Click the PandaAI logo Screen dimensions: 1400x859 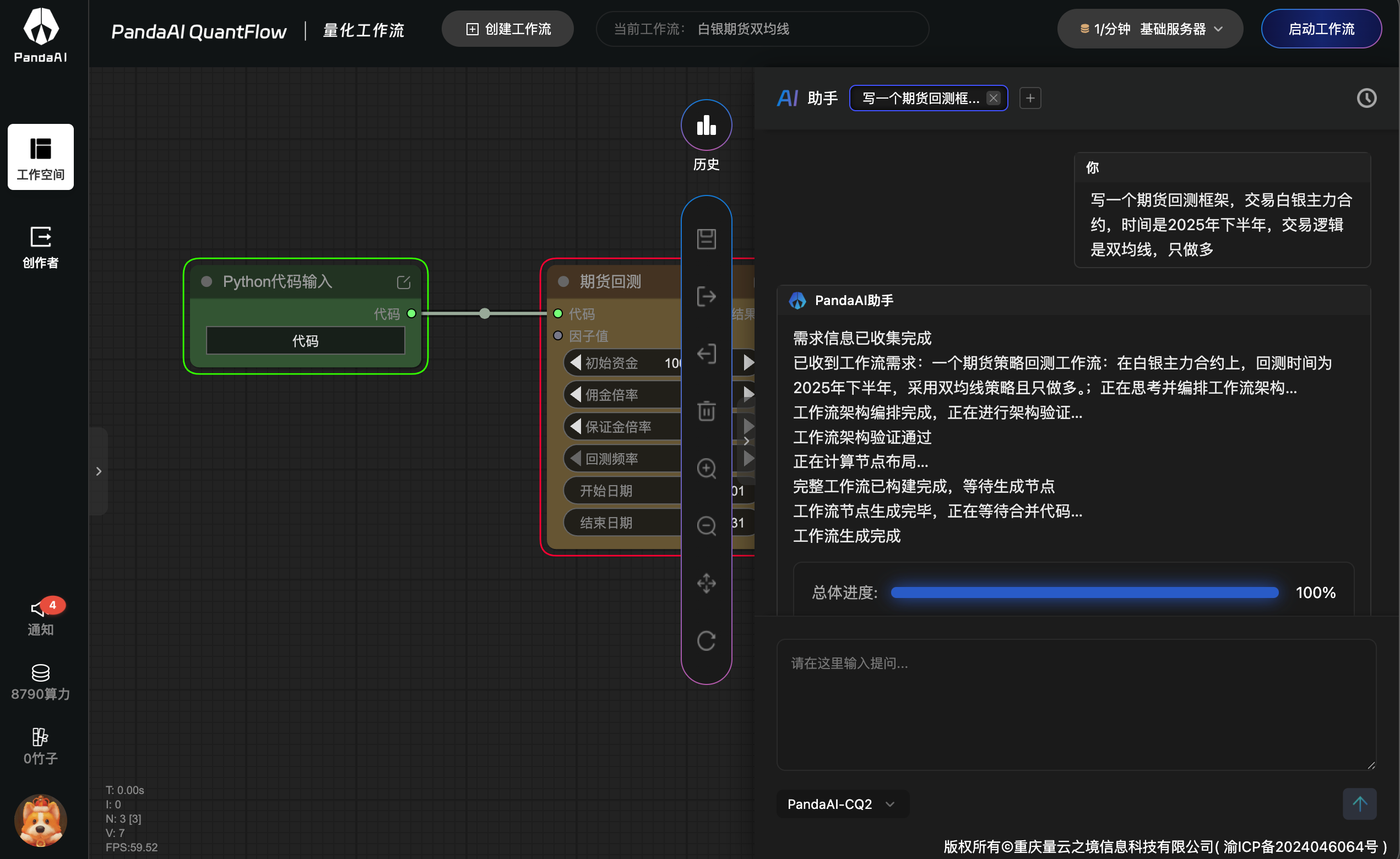point(40,35)
